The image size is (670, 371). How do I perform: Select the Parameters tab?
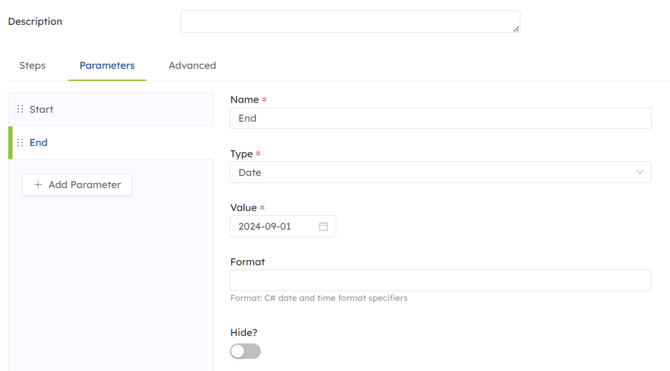click(x=107, y=65)
